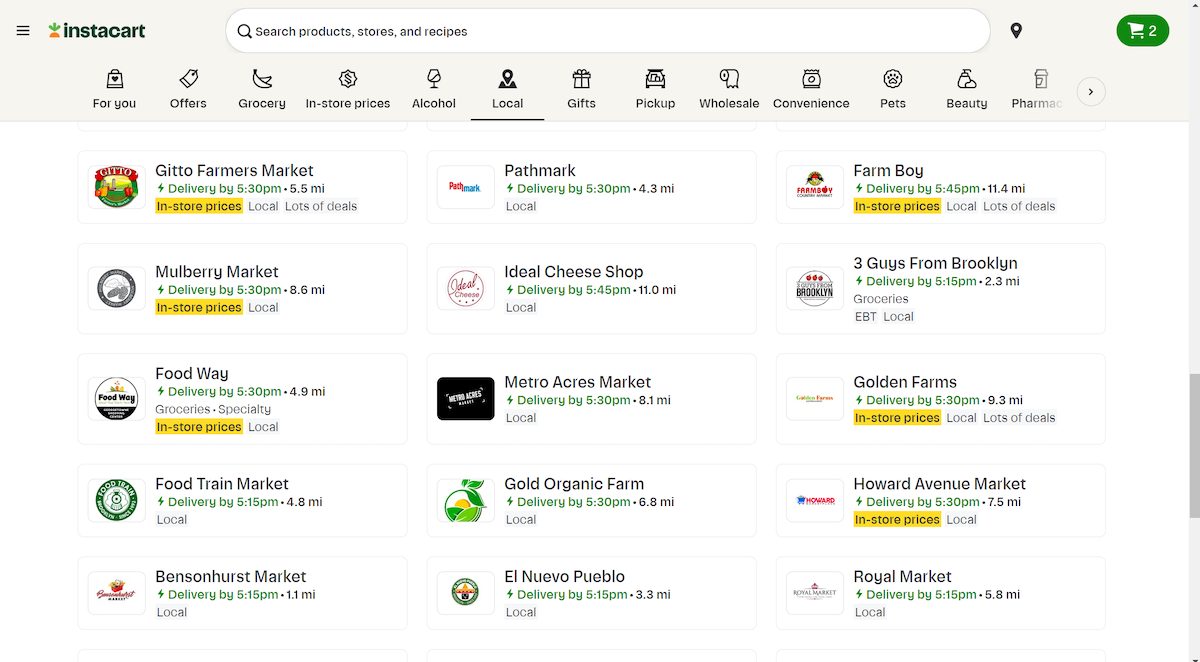
Task: Select the 3 Guys From Brooklyn logo
Action: click(815, 288)
